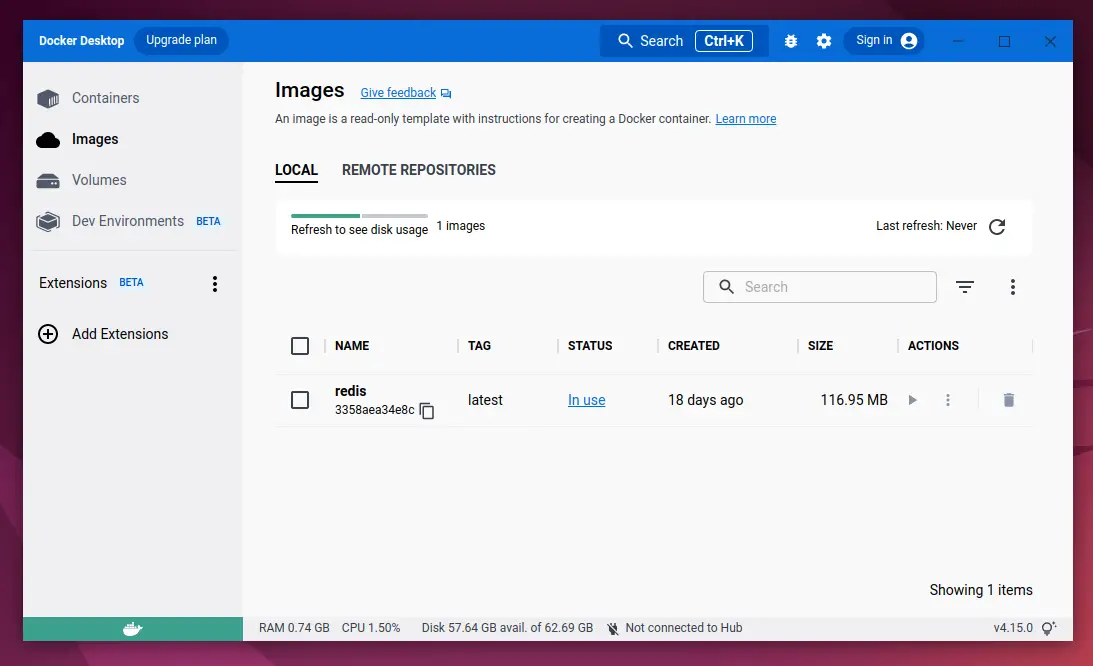Open Extensions three-dot menu
Screen dimensions: 1093x666
[215, 284]
